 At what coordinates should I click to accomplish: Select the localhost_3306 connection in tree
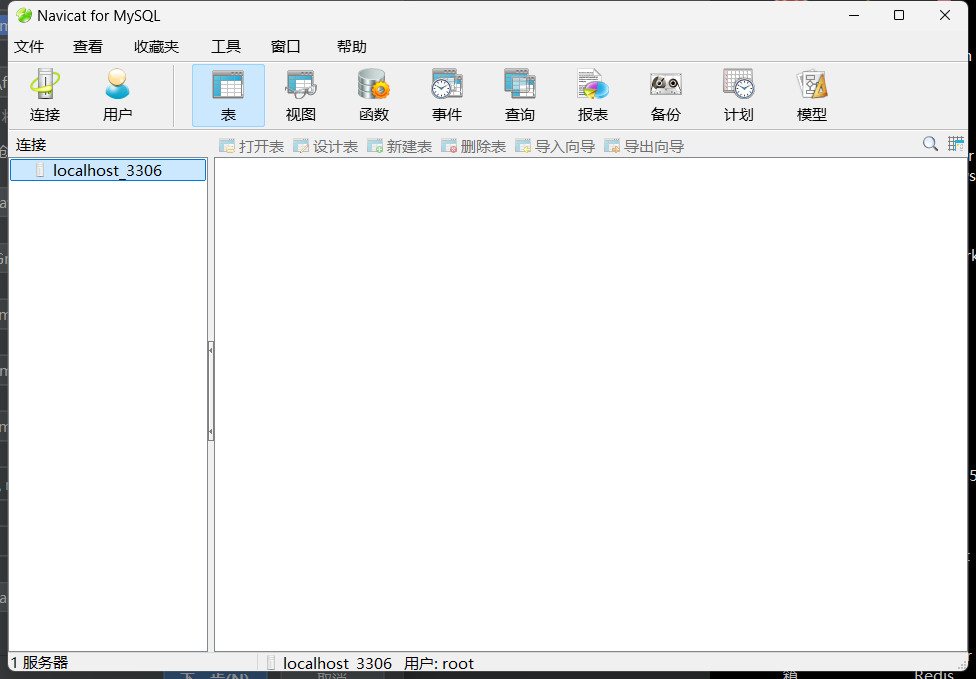click(108, 170)
